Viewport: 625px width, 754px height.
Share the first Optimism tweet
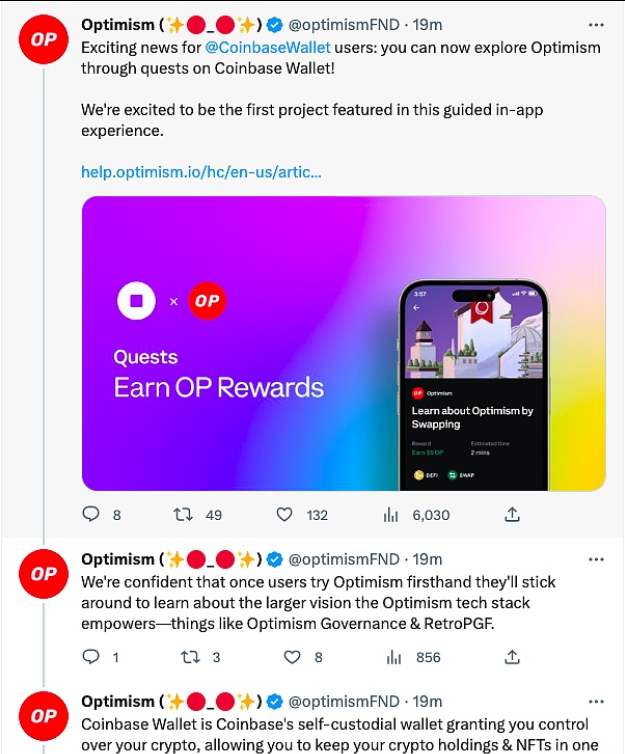(x=512, y=515)
